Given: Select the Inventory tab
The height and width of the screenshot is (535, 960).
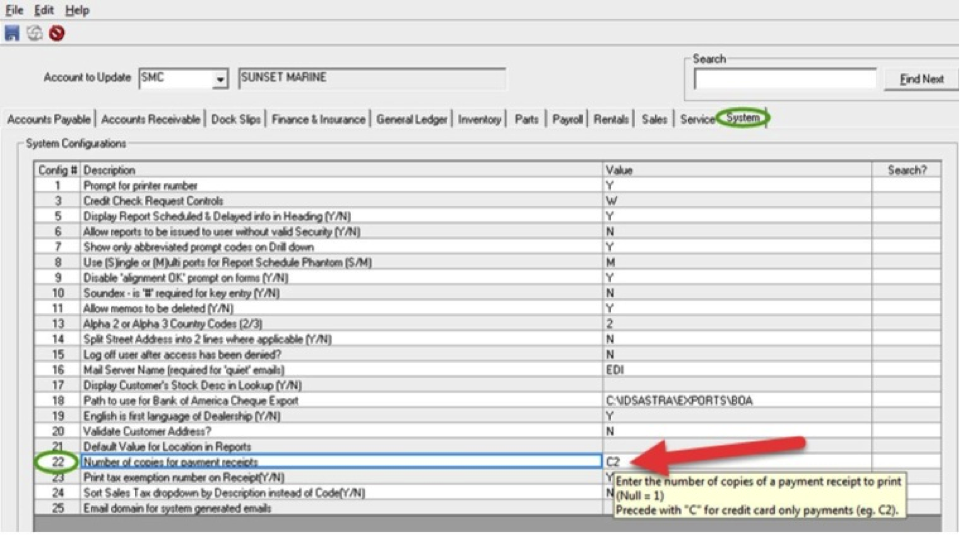Looking at the screenshot, I should pyautogui.click(x=479, y=119).
